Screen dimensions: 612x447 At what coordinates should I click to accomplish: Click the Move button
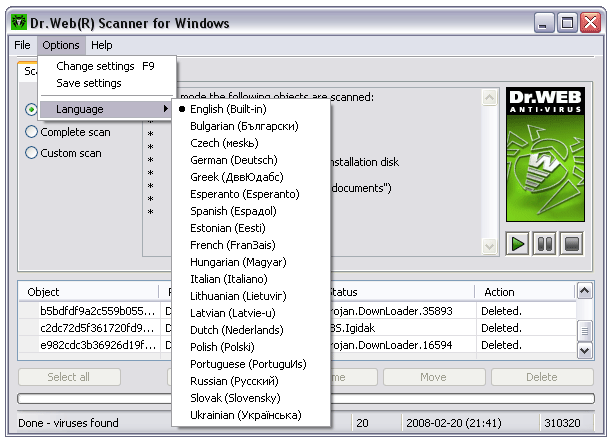(x=434, y=377)
